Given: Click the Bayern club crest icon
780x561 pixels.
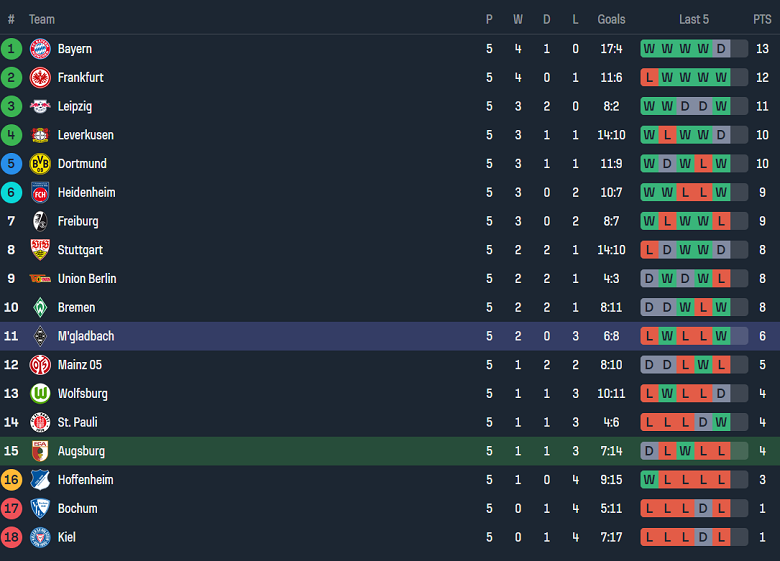Looking at the screenshot, I should click(40, 49).
